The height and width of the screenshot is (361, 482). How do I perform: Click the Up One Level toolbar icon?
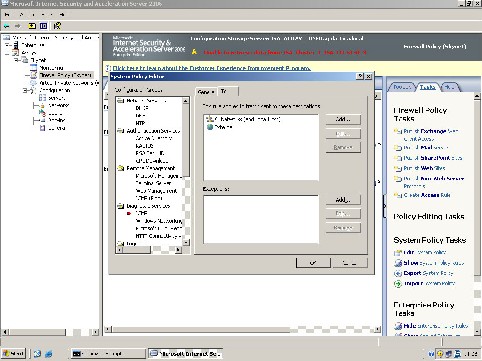tap(32, 26)
